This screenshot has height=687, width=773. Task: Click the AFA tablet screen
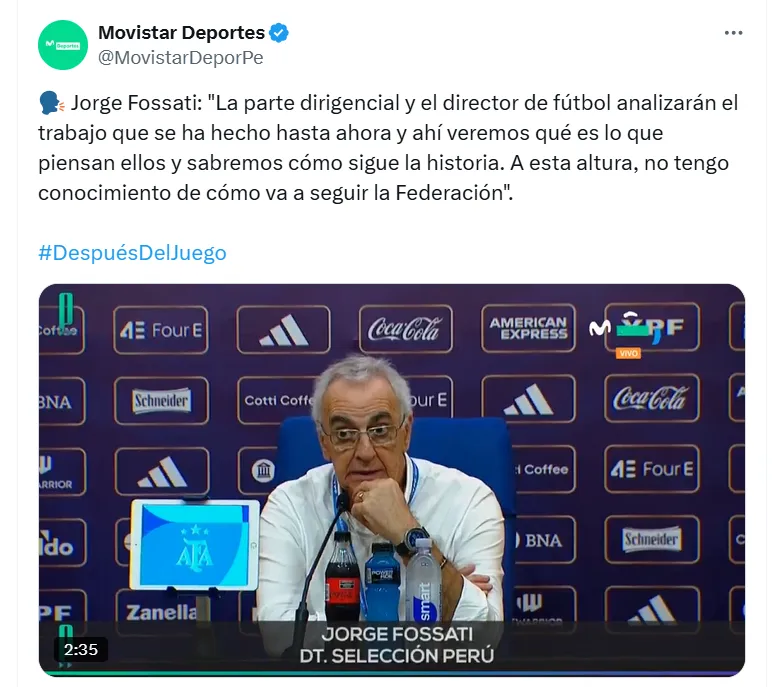(195, 545)
